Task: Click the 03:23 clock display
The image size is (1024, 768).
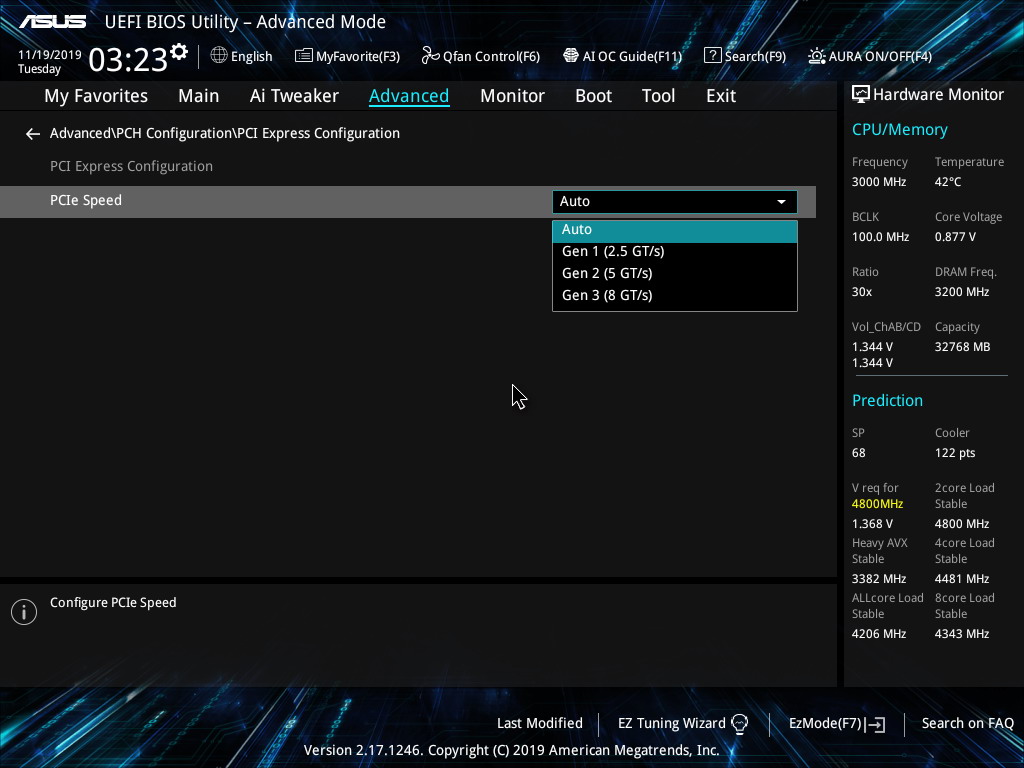Action: 128,59
